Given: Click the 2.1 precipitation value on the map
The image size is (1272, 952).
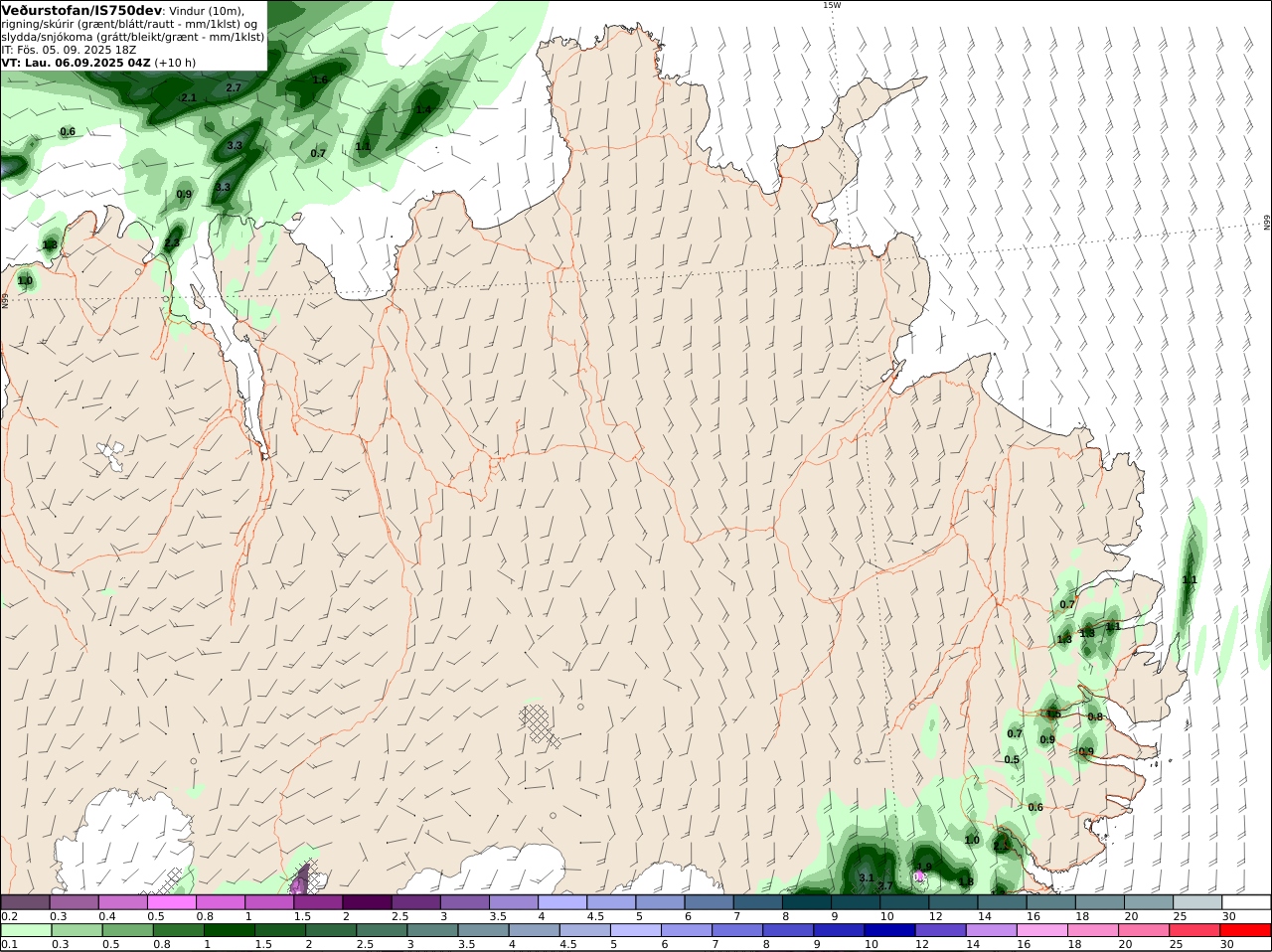Looking at the screenshot, I should click(x=189, y=97).
